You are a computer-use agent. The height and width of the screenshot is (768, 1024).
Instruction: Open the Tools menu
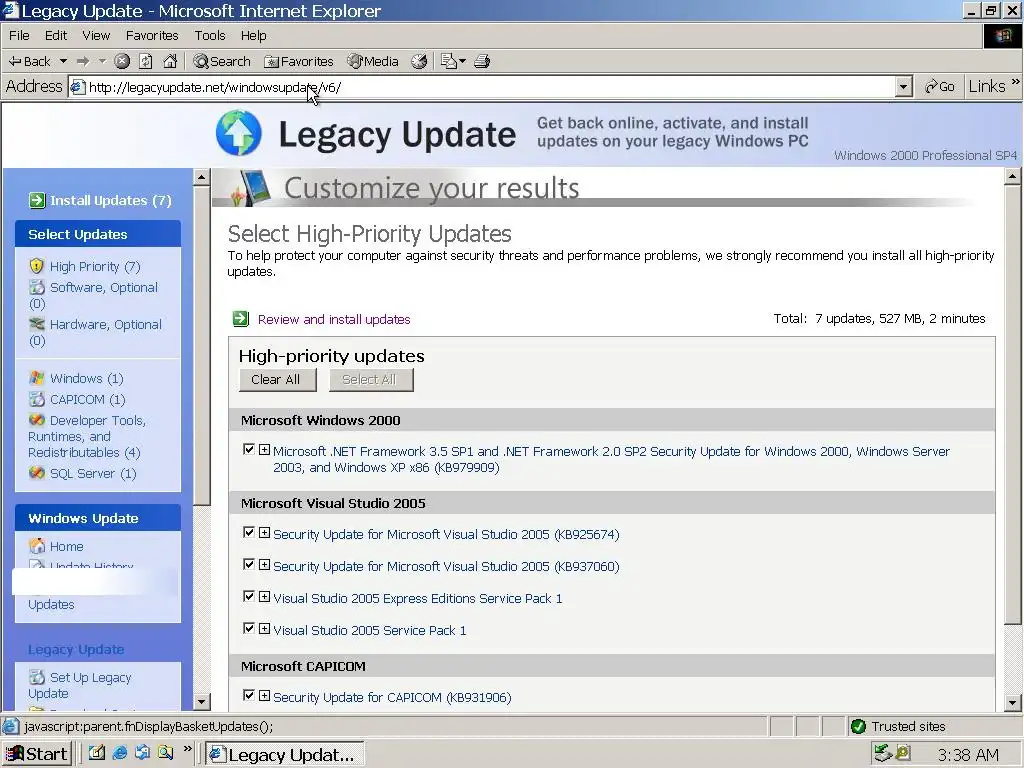tap(210, 35)
